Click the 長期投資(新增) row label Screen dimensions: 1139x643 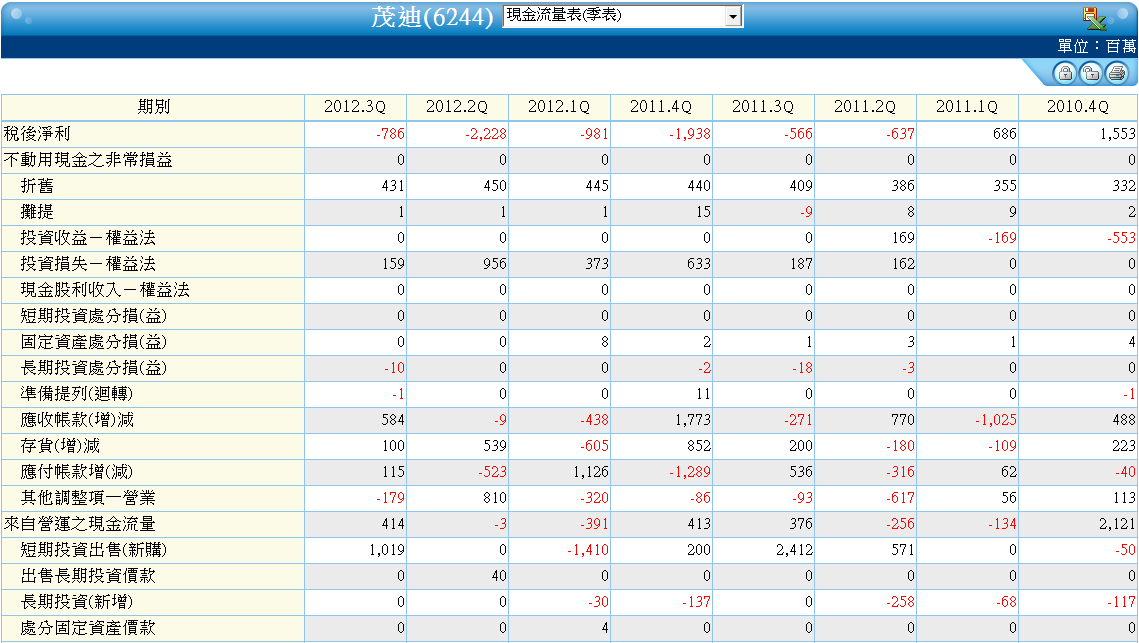[x=77, y=602]
